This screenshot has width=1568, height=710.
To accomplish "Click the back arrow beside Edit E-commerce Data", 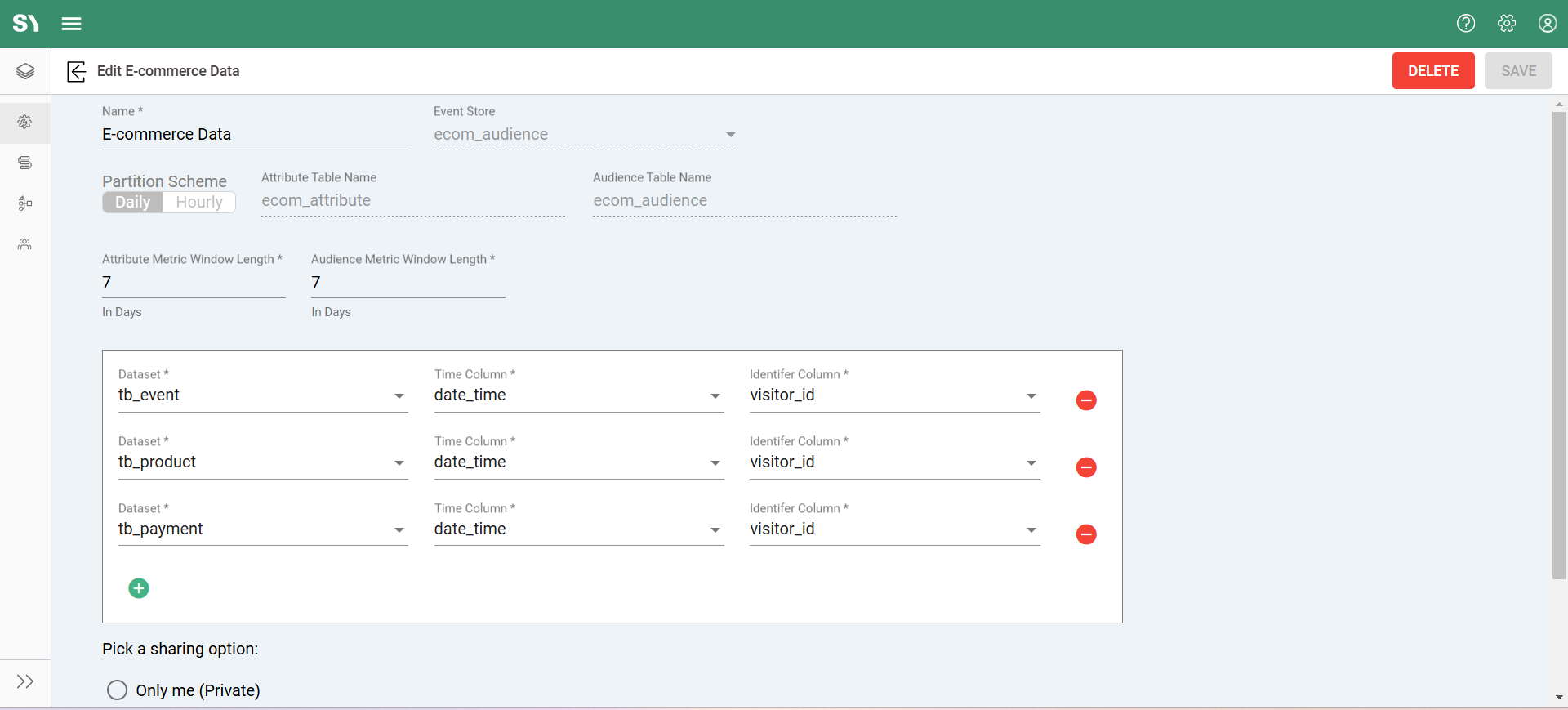I will pyautogui.click(x=76, y=71).
